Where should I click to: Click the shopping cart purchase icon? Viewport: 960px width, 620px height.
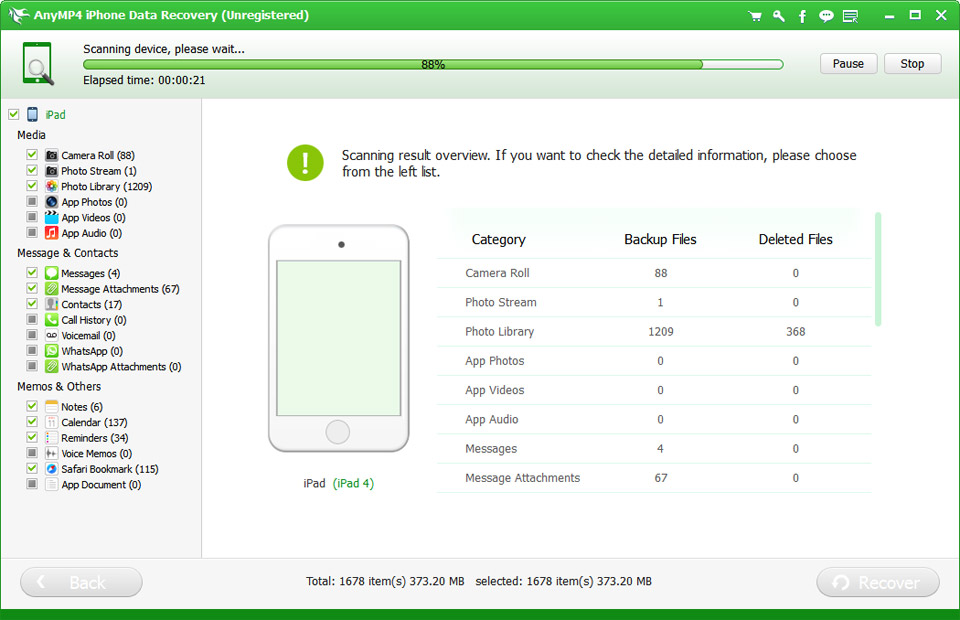(x=756, y=16)
